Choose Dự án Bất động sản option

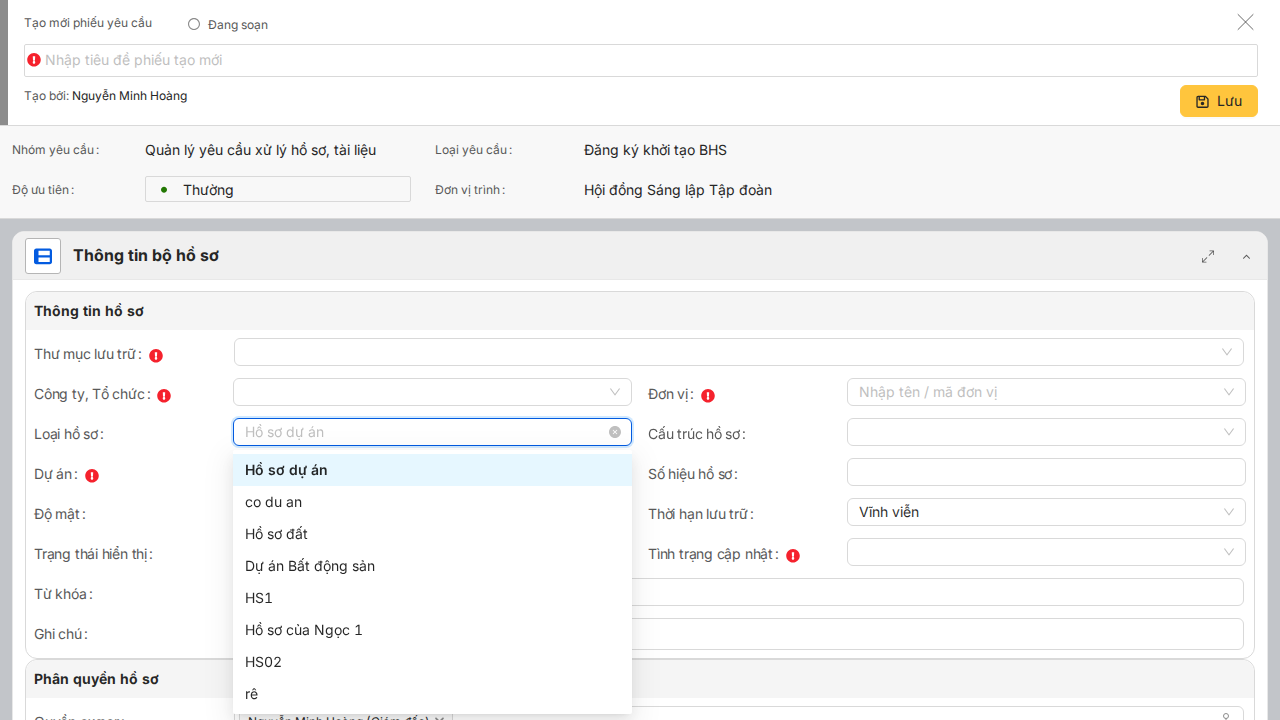coord(310,566)
